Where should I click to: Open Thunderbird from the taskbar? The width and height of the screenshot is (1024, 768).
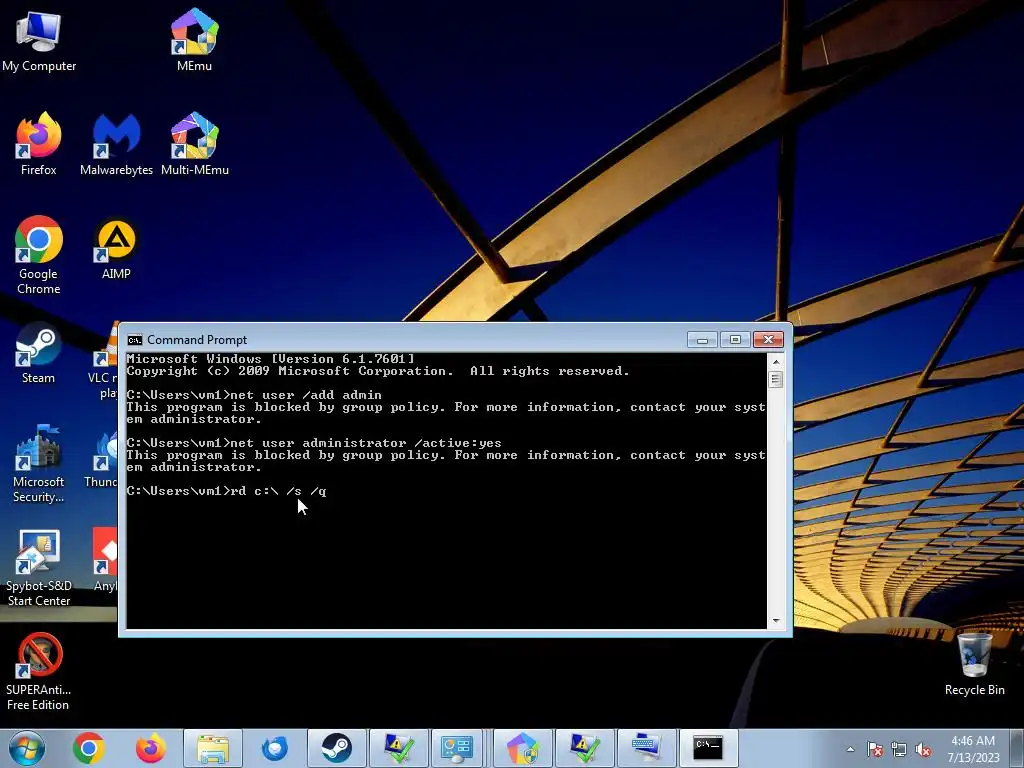[274, 748]
